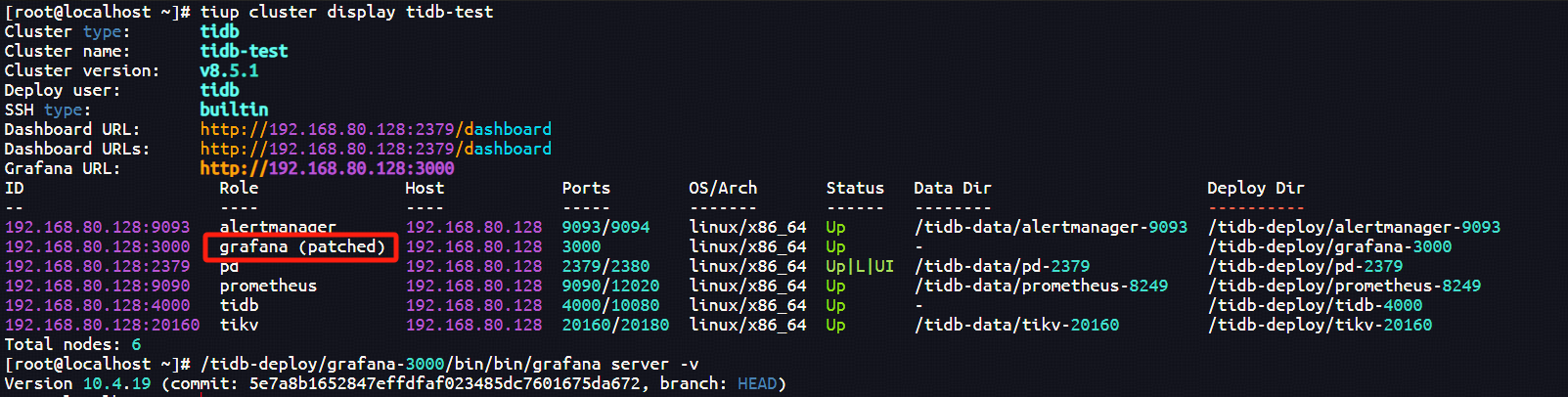Select the commit hash in version output
Screen dimensions: 1568x397
coord(444,383)
